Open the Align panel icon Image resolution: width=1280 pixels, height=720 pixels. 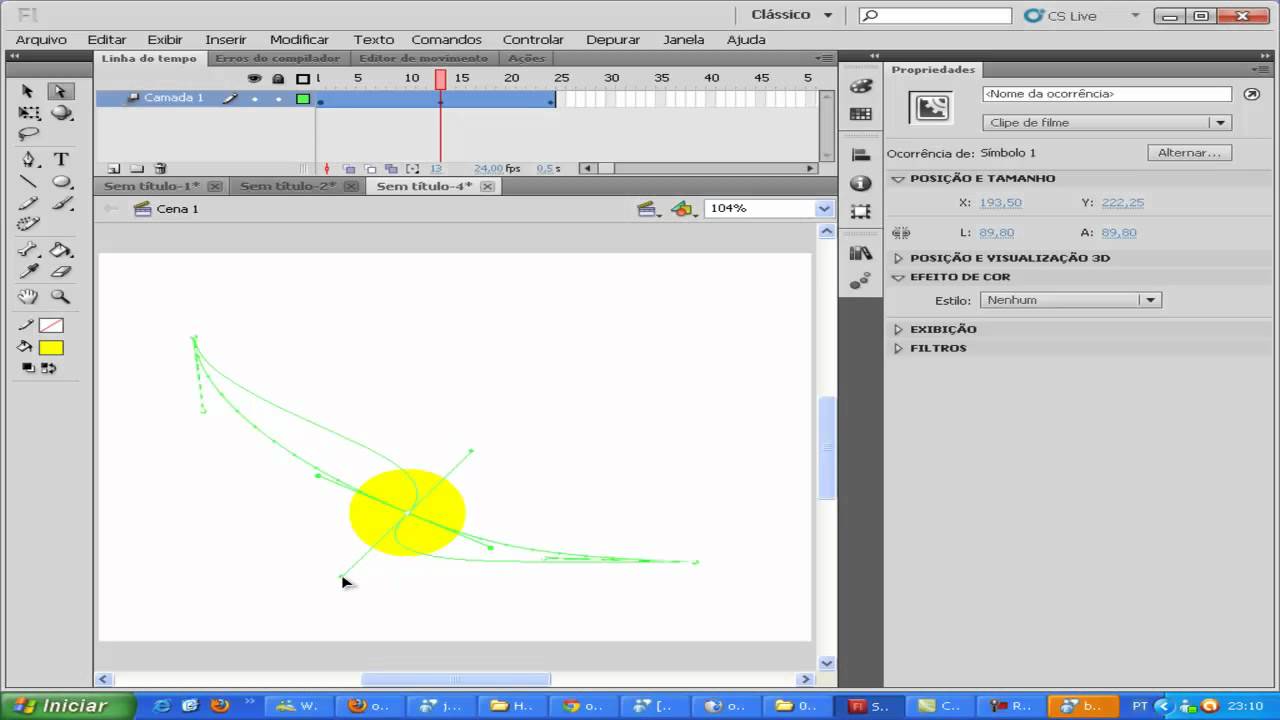click(x=860, y=154)
